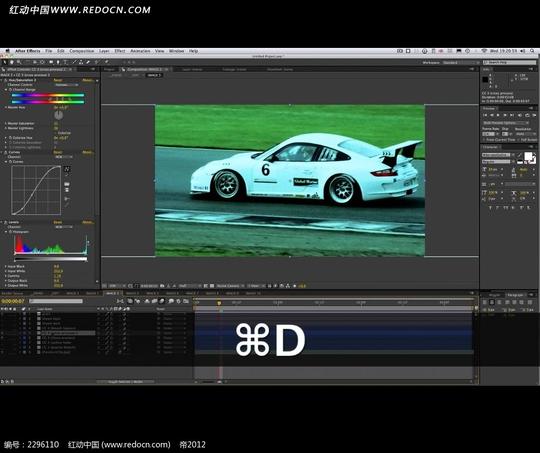This screenshot has width=540, height=453.
Task: Enable motion blur switch in the timeline
Action: (x=162, y=301)
